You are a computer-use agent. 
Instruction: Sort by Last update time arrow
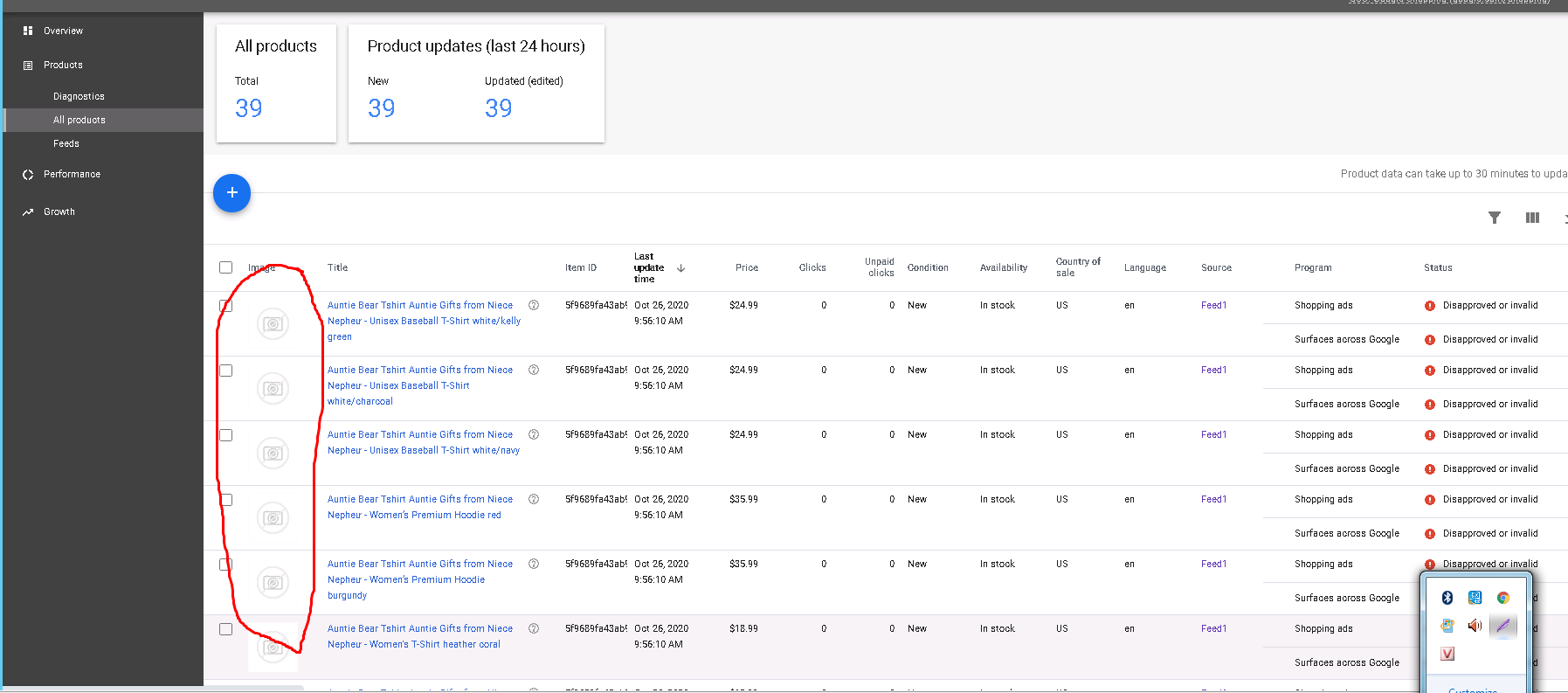tap(680, 268)
